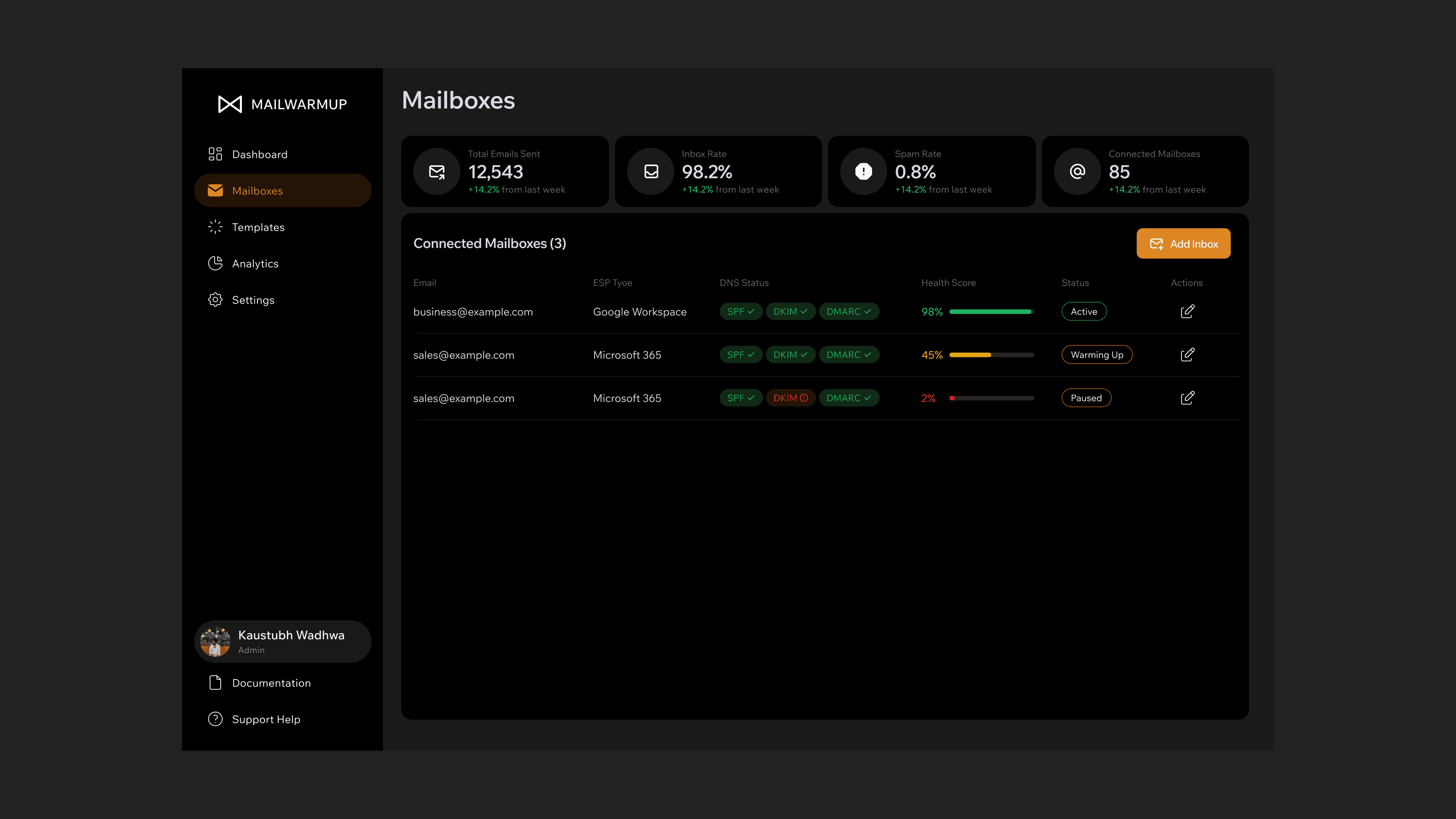Click the red DKIM error badge
Image resolution: width=1456 pixels, height=819 pixels.
pyautogui.click(x=789, y=398)
